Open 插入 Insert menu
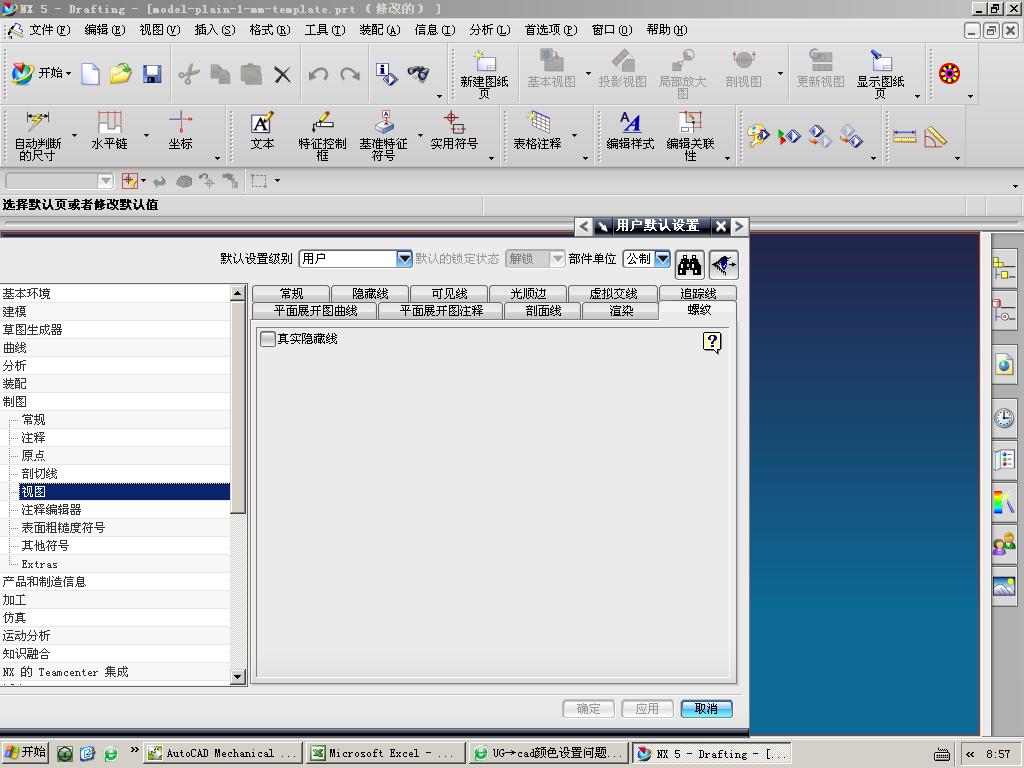This screenshot has height=768, width=1024. (215, 30)
